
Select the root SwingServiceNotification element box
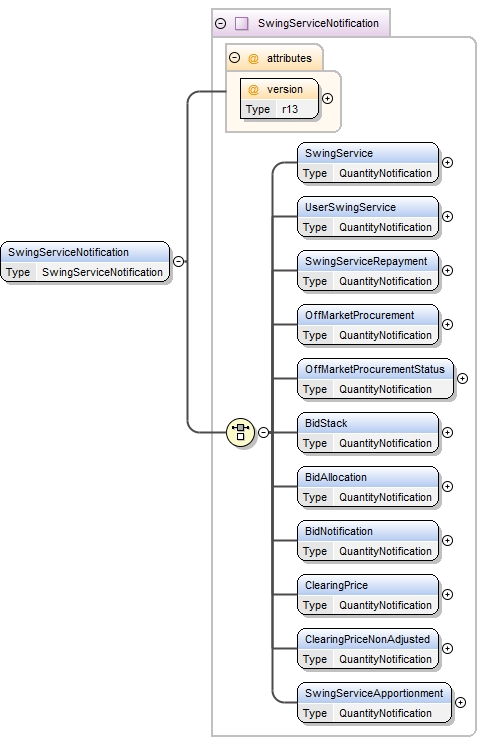coord(85,262)
